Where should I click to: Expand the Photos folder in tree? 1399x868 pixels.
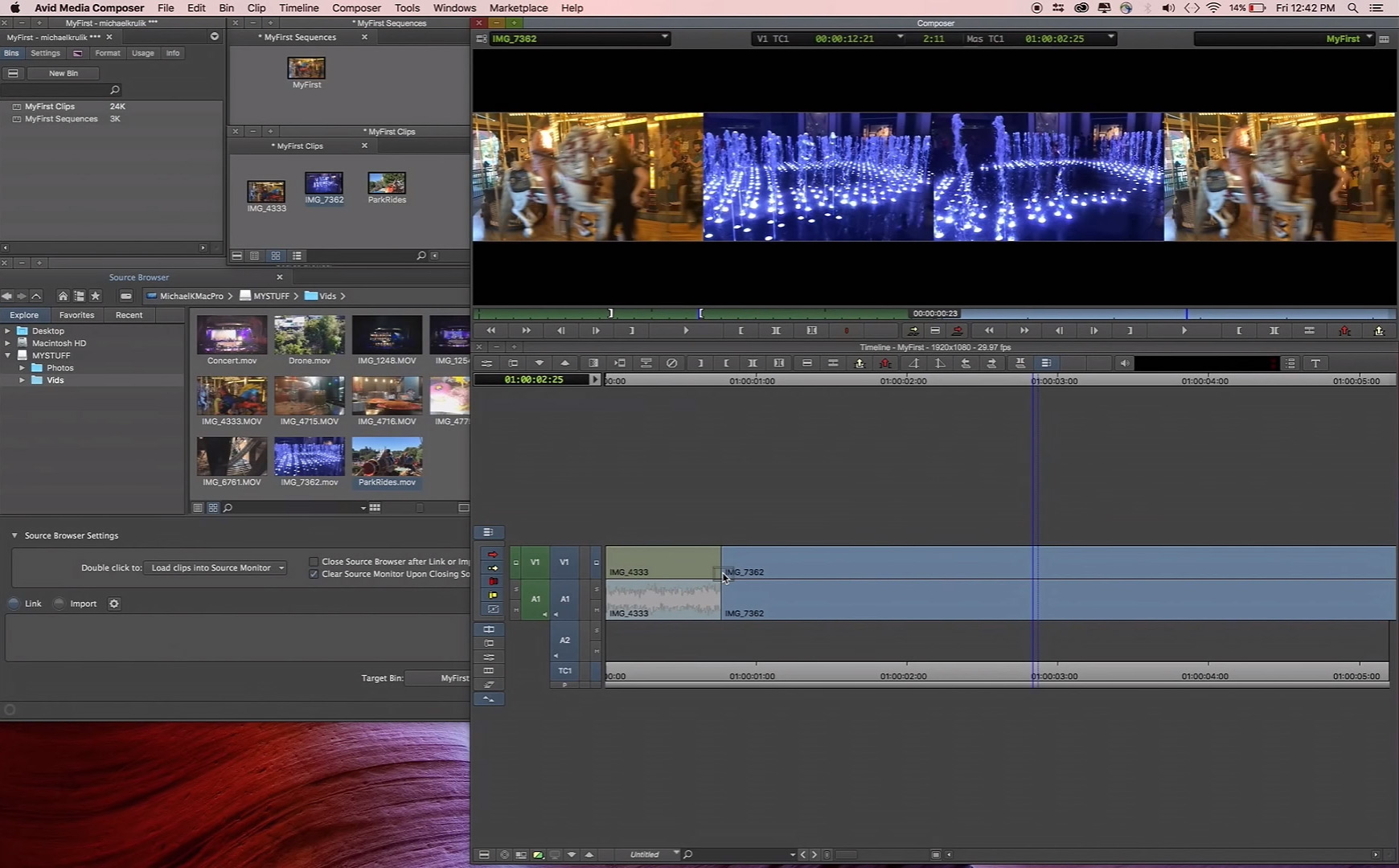coord(23,368)
